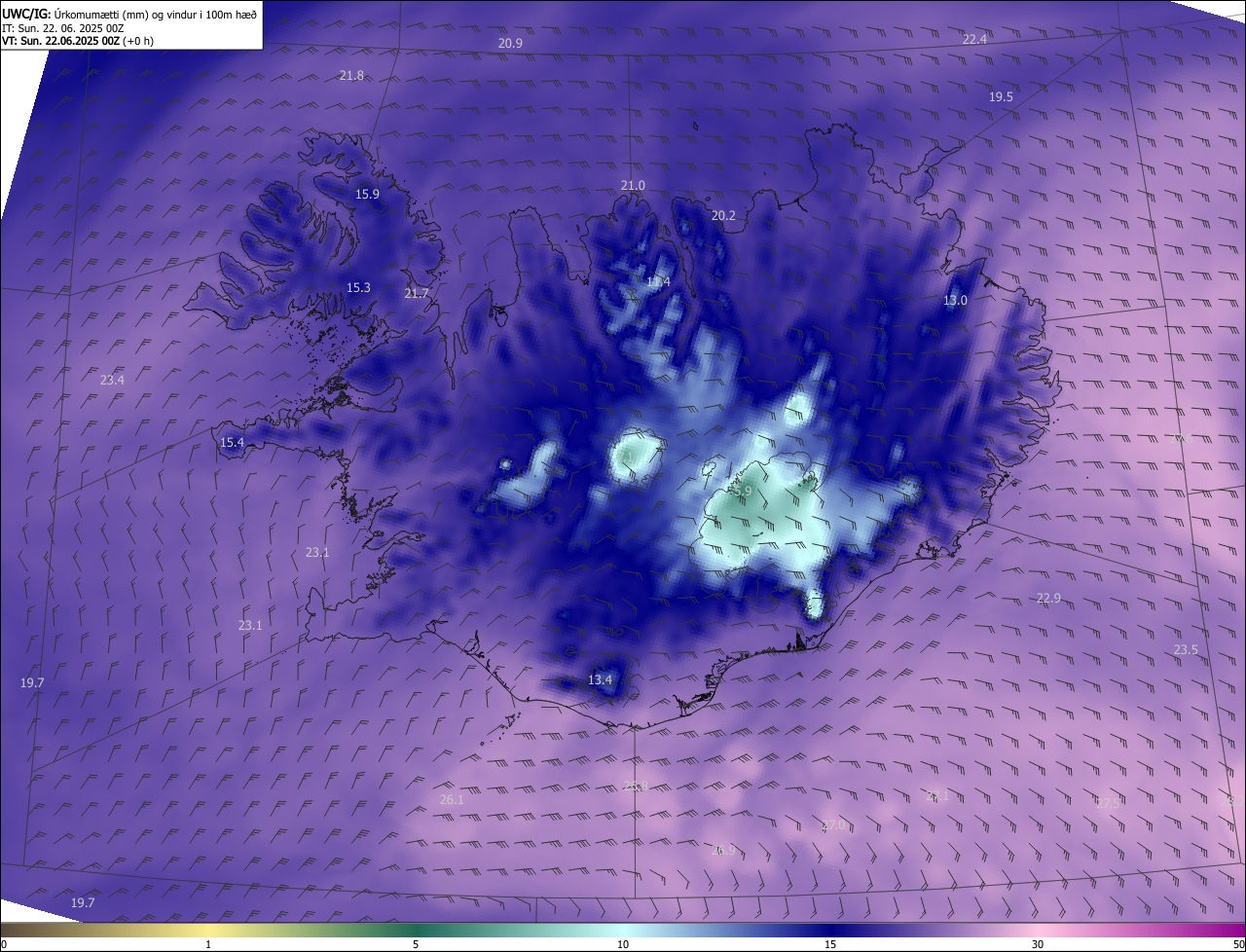Click the 5 tick on the color scale
Screen dimensions: 1246x952
416,945
